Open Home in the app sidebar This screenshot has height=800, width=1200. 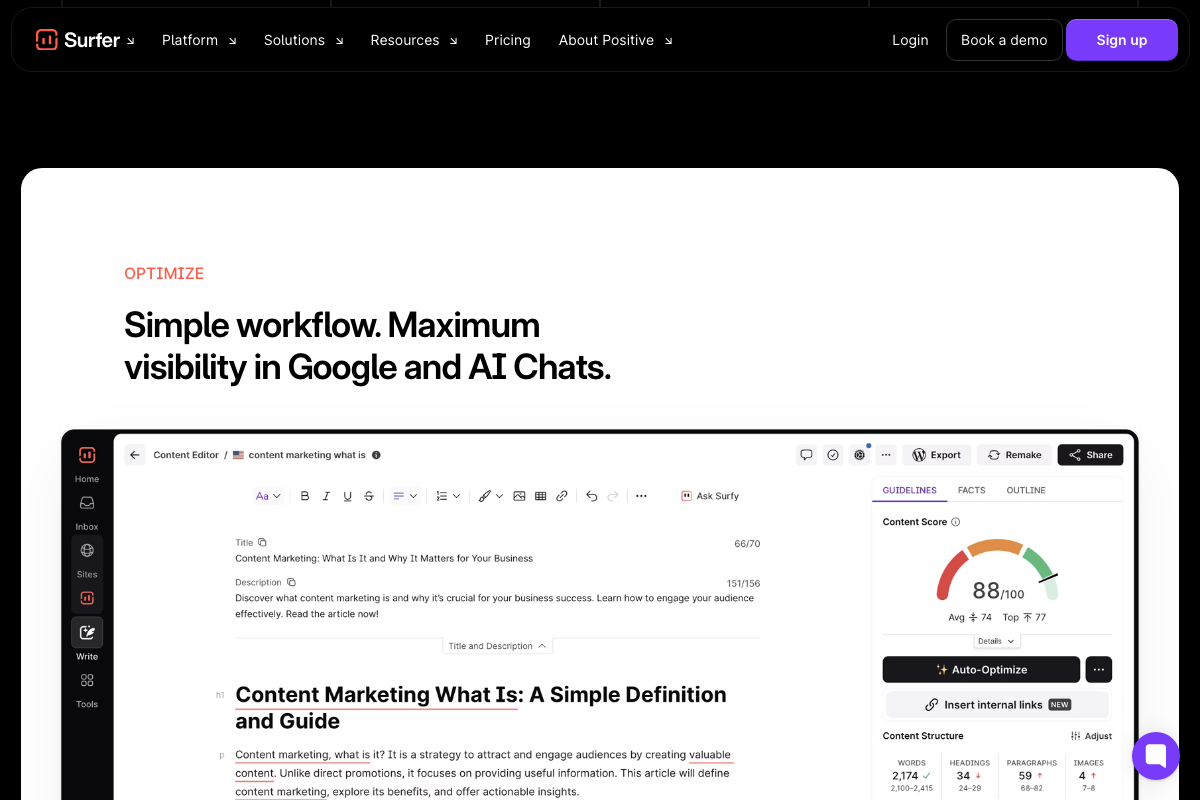click(x=87, y=479)
